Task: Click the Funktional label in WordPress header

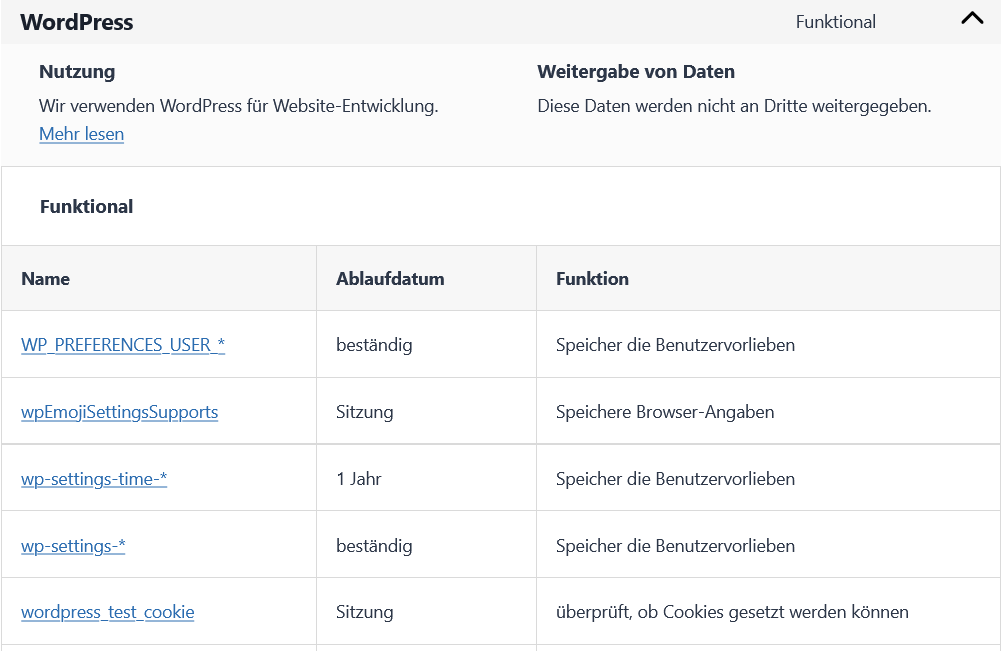Action: [x=835, y=22]
